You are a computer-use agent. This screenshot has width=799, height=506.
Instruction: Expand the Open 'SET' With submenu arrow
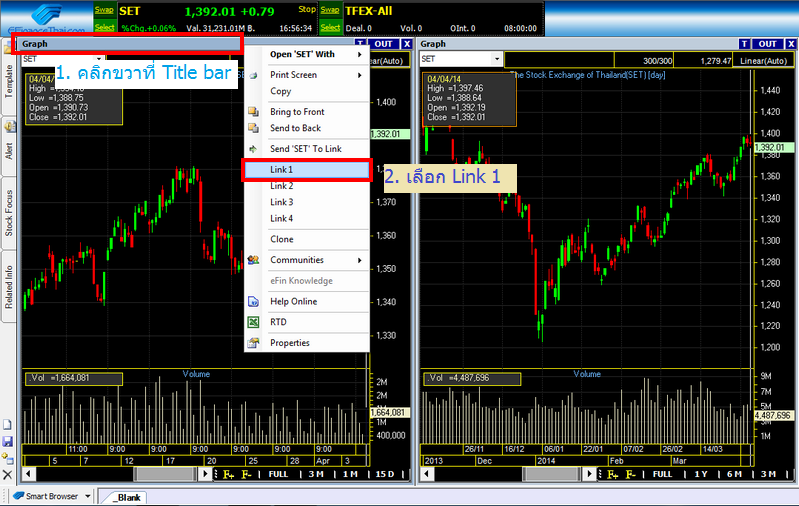coord(360,55)
